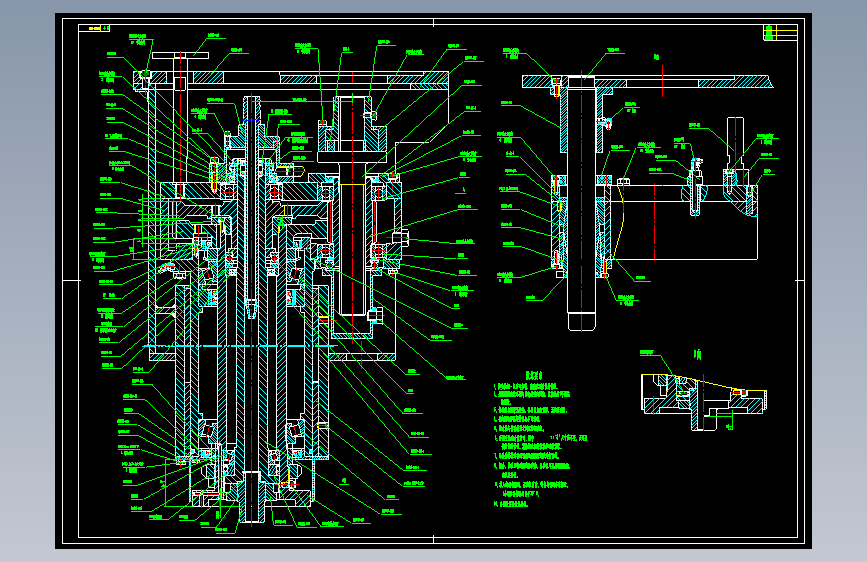Select the yellow title block in top-right corner
Image resolution: width=867 pixels, height=562 pixels.
point(780,33)
